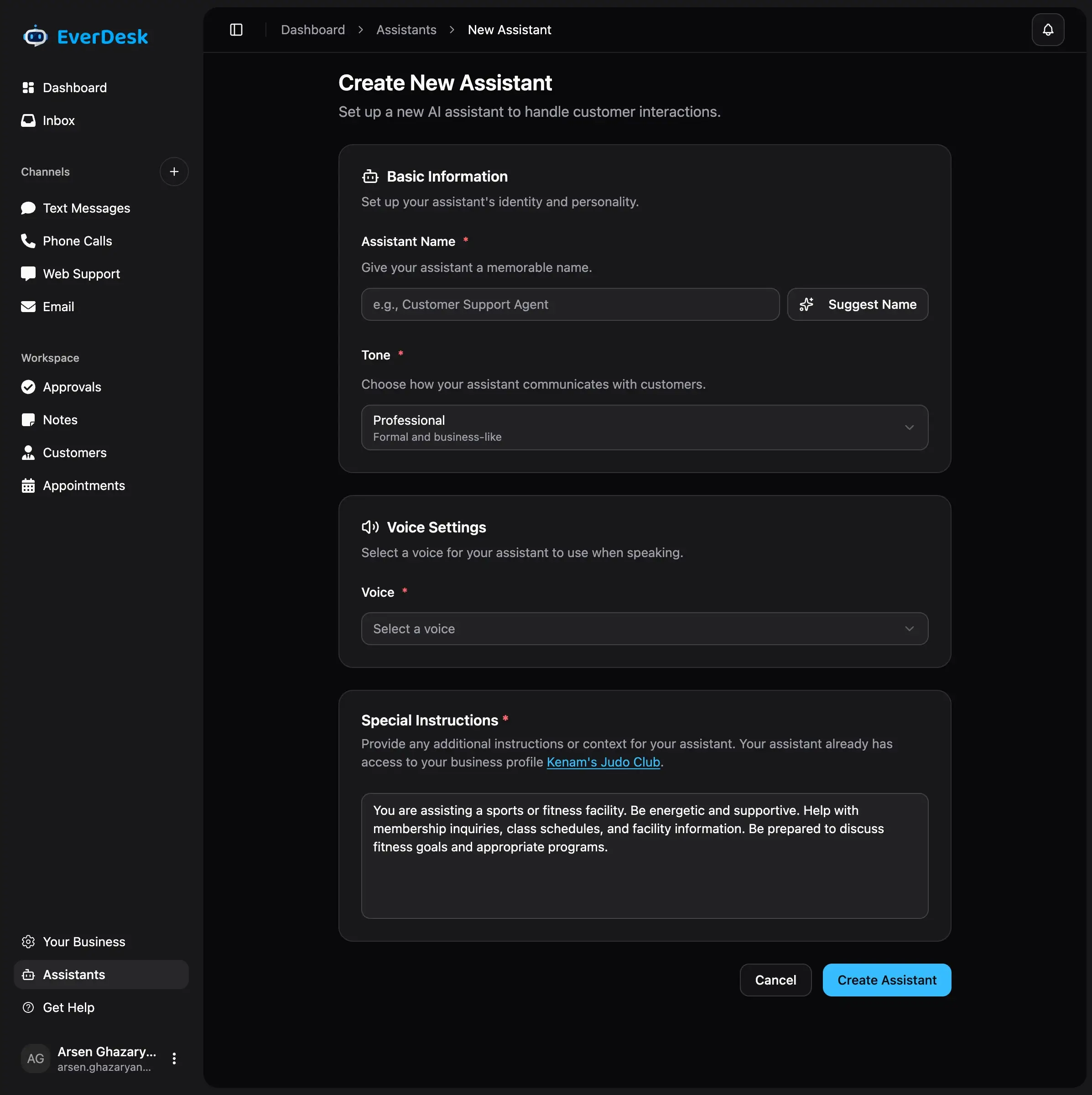Click the Your Business gear icon
The image size is (1092, 1095).
(28, 941)
